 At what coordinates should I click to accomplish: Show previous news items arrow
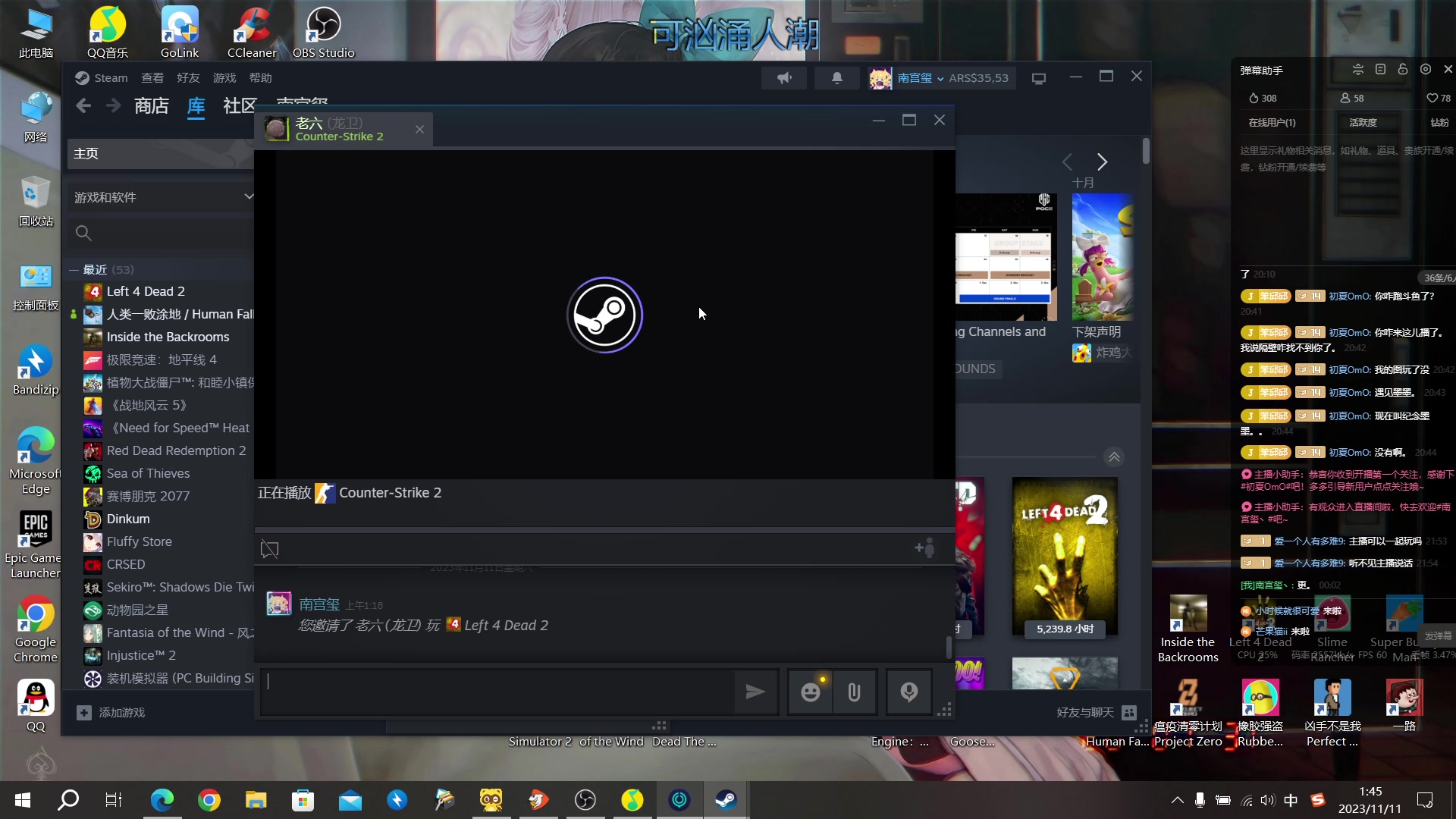click(x=1067, y=162)
